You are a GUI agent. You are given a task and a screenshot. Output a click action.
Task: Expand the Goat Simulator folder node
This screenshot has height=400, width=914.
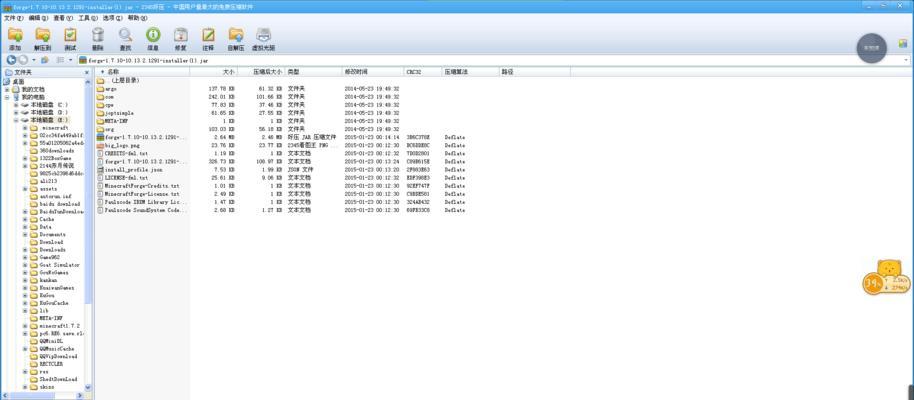(x=25, y=265)
